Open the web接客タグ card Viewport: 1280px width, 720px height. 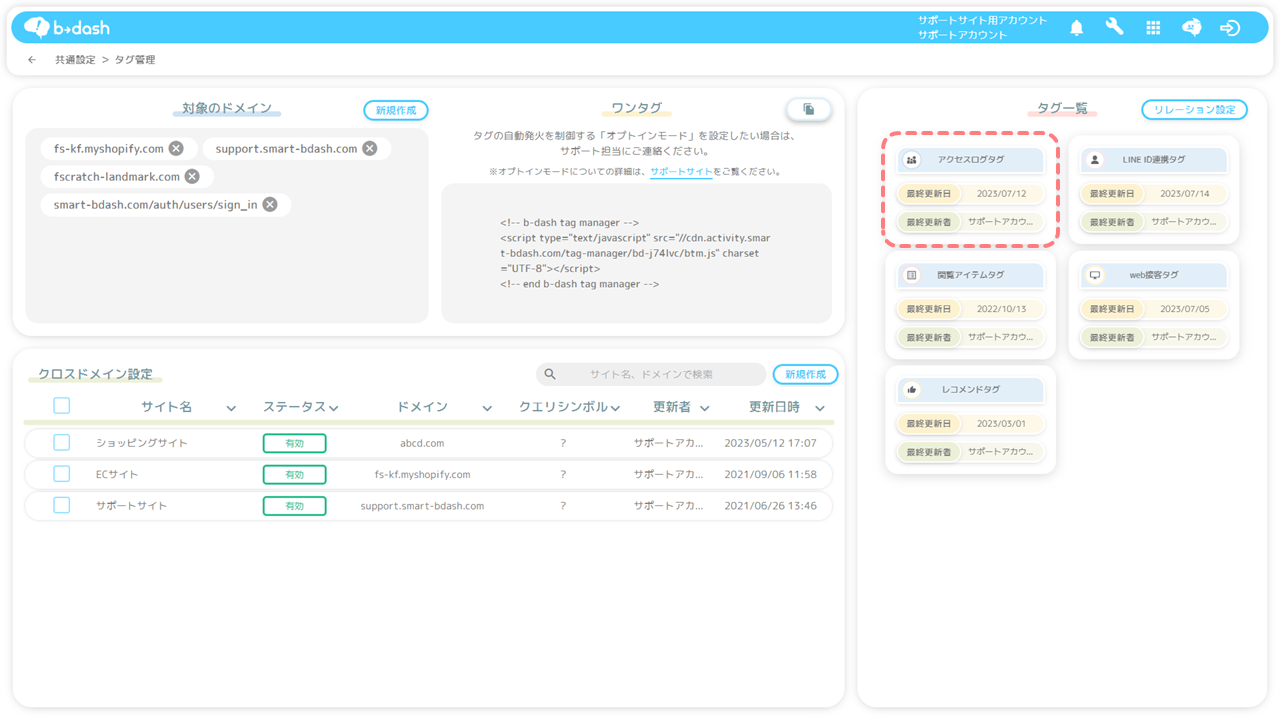1154,305
